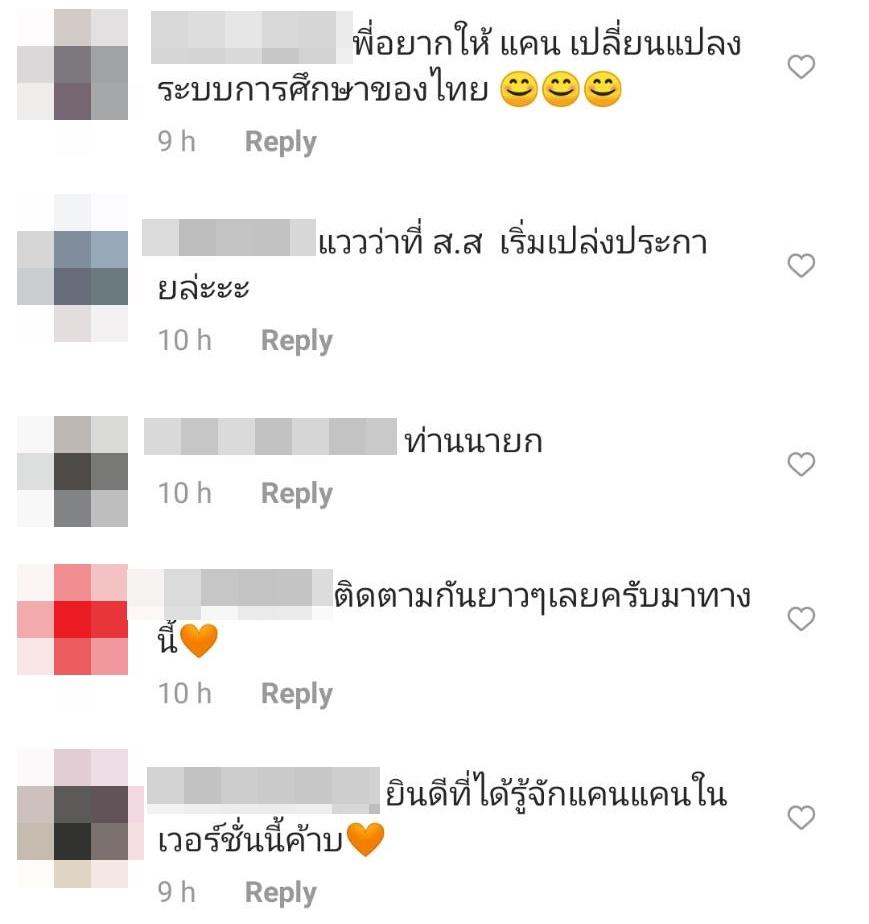The width and height of the screenshot is (869, 924).
Task: Reply to the comment ending with ยล่ะะะ
Action: click(296, 341)
